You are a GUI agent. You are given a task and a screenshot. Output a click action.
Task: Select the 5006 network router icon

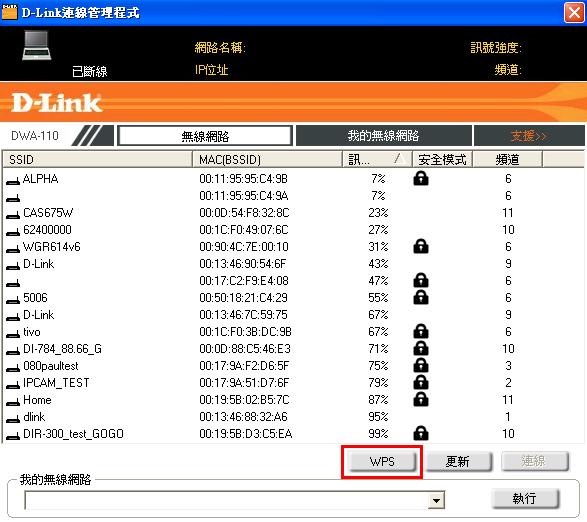coord(13,300)
